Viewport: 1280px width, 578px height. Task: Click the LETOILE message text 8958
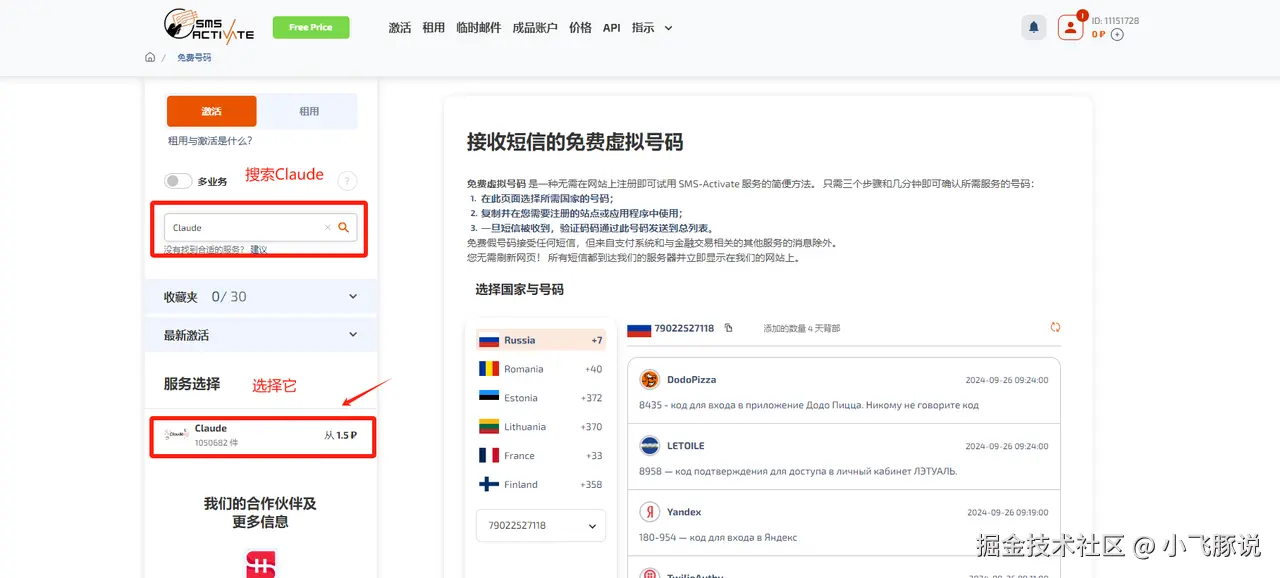coord(798,471)
